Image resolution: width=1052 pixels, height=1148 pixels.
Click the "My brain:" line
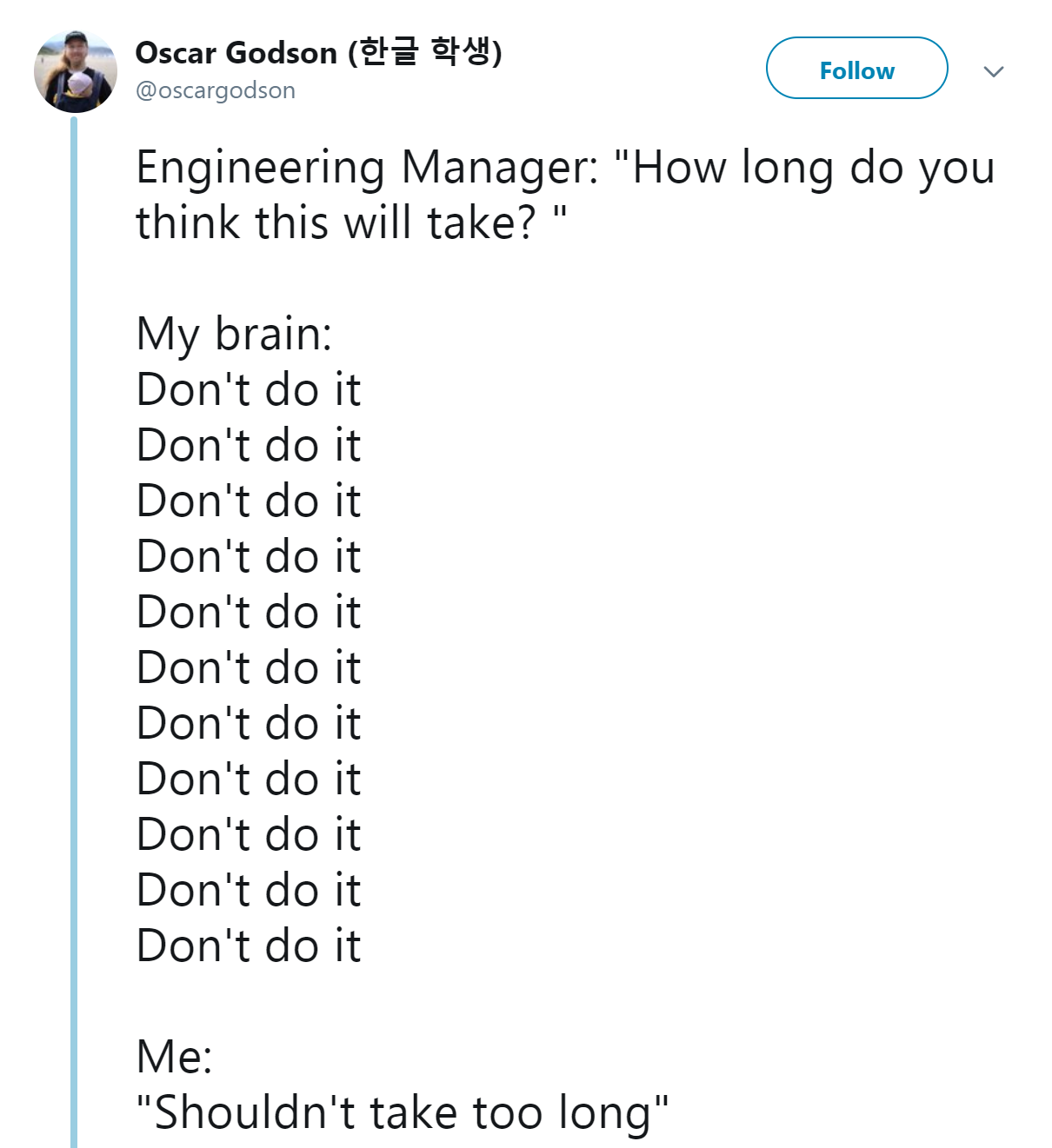[x=234, y=334]
